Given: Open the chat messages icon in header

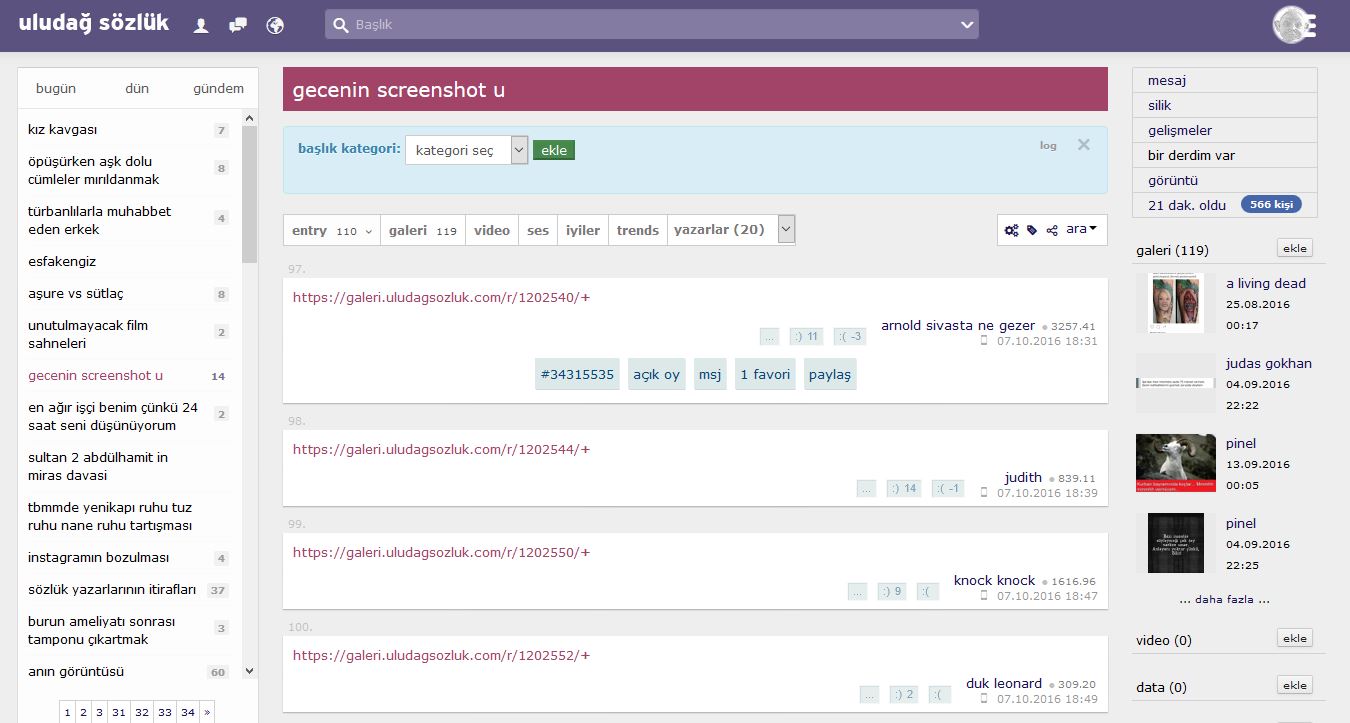Looking at the screenshot, I should click(x=238, y=25).
